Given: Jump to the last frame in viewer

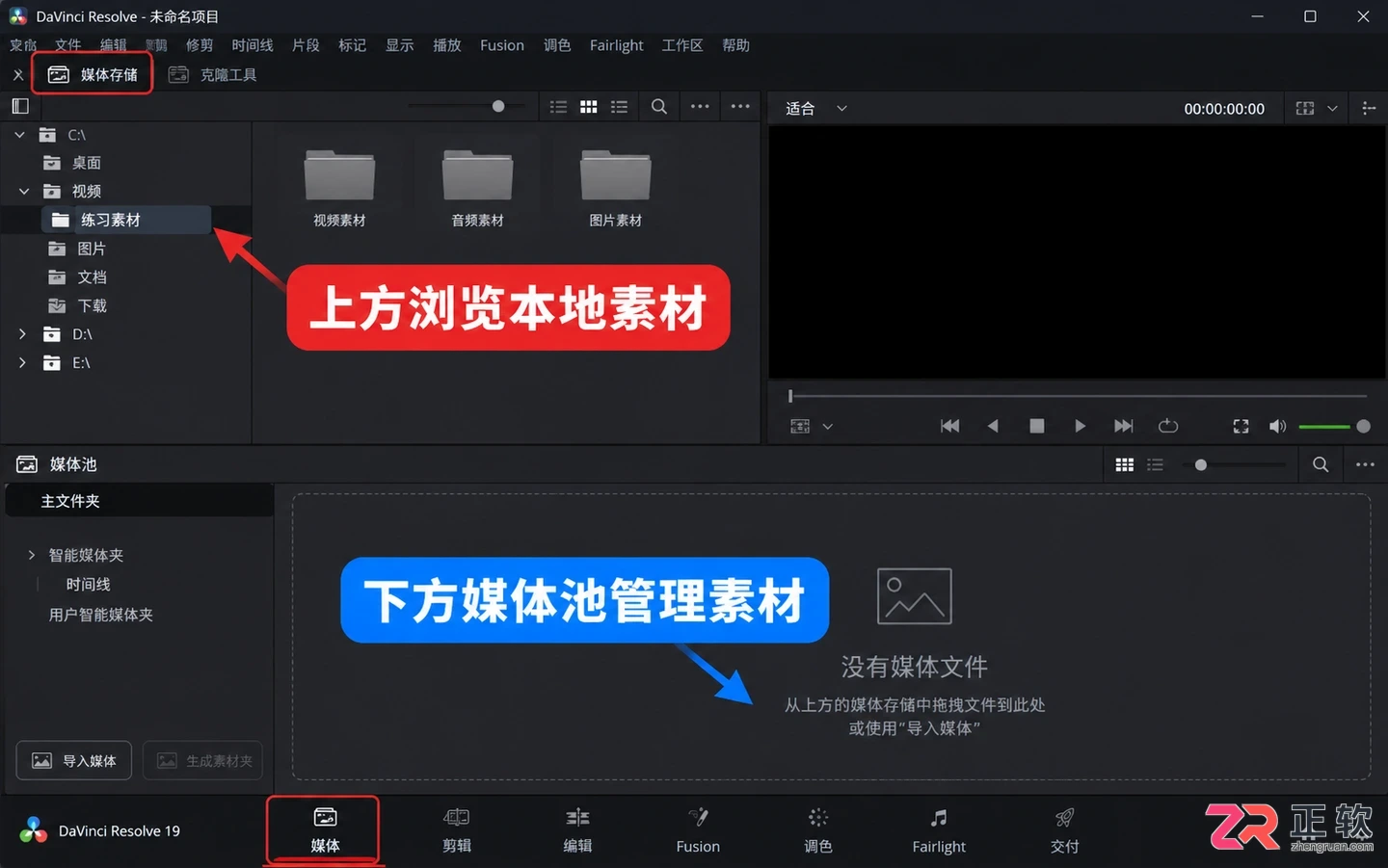Looking at the screenshot, I should pos(1124,426).
